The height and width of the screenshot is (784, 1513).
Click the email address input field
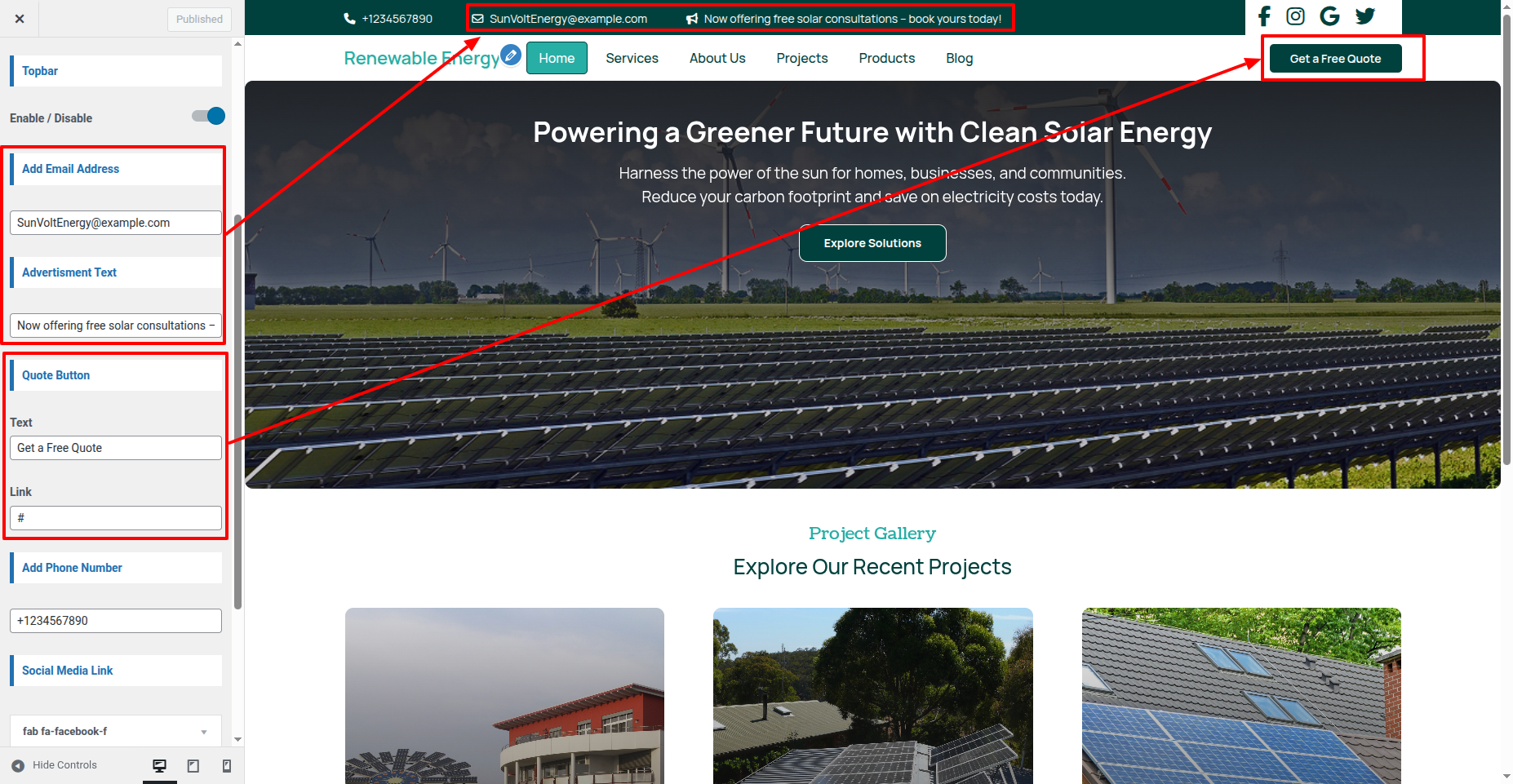[x=115, y=223]
